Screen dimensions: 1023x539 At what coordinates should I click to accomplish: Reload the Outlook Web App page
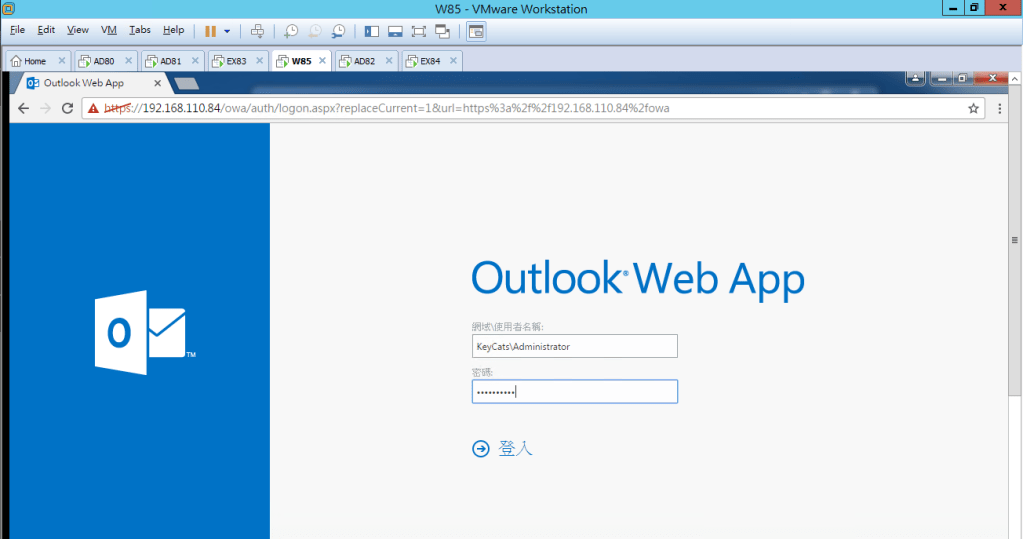[x=68, y=108]
